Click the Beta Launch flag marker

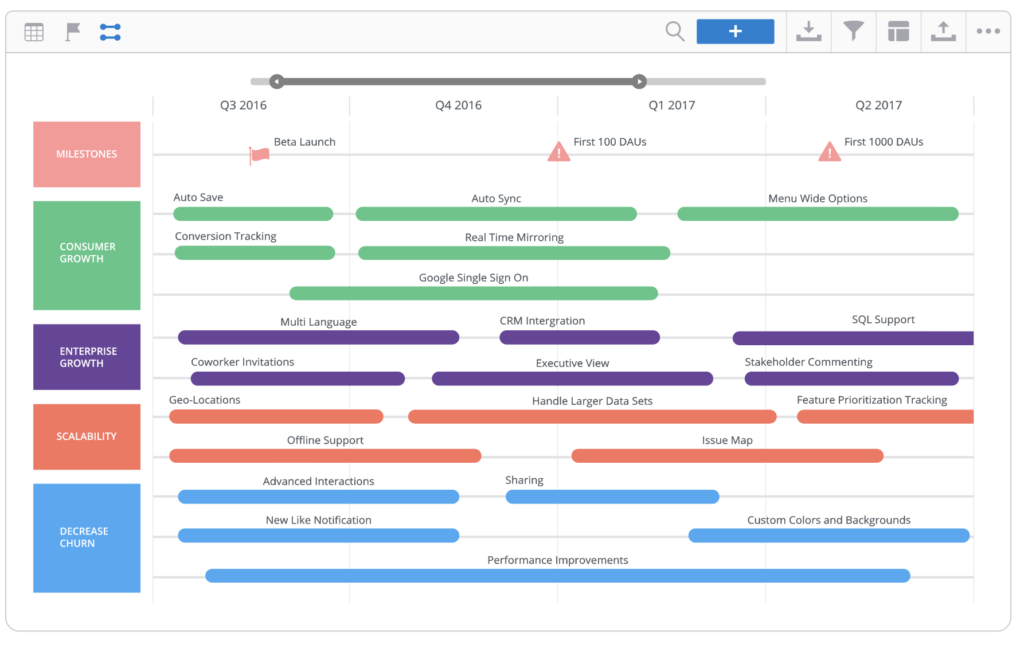pyautogui.click(x=258, y=153)
